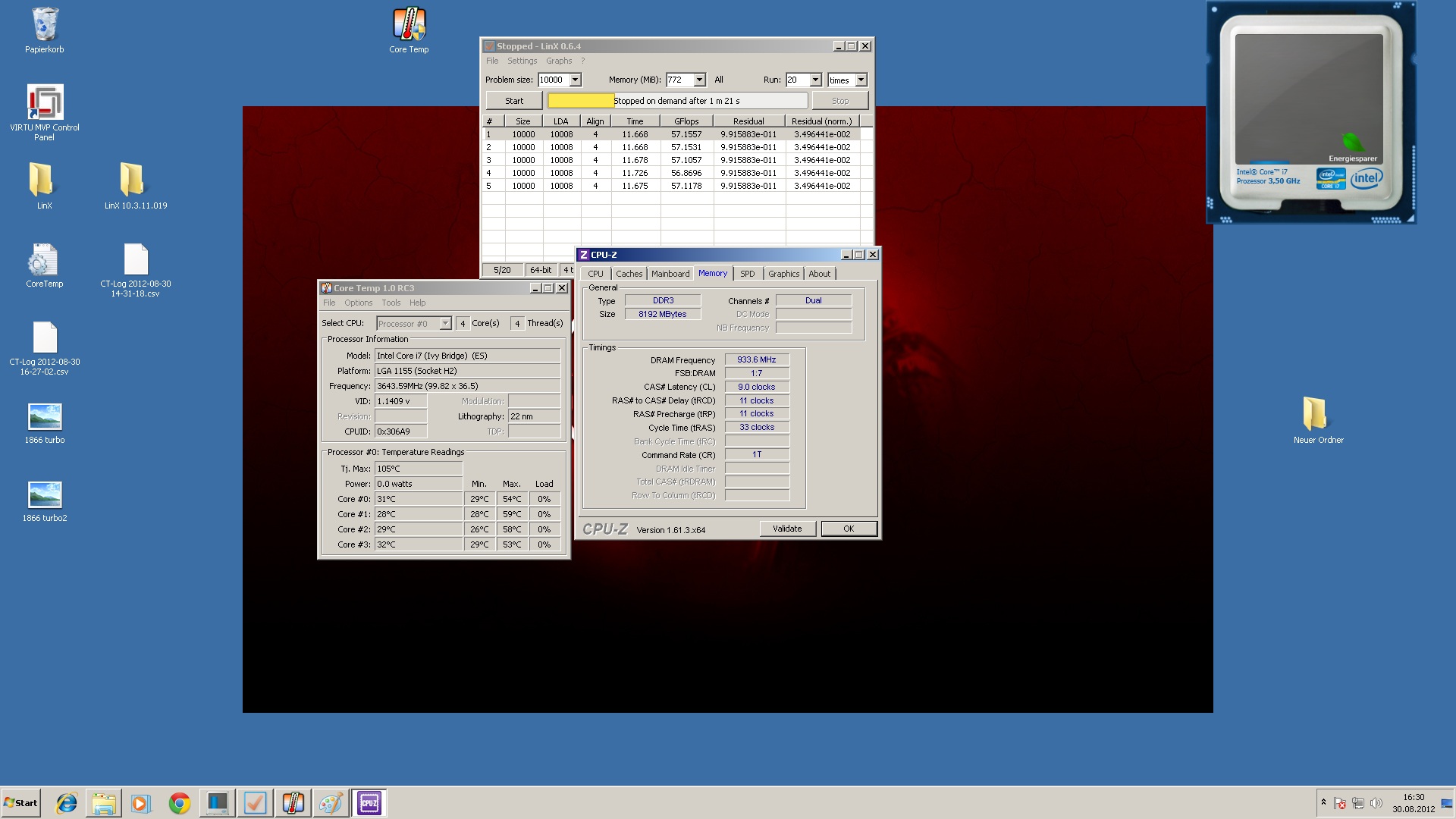Click the Validate button in CPU-Z
Image resolution: width=1456 pixels, height=819 pixels.
(787, 529)
